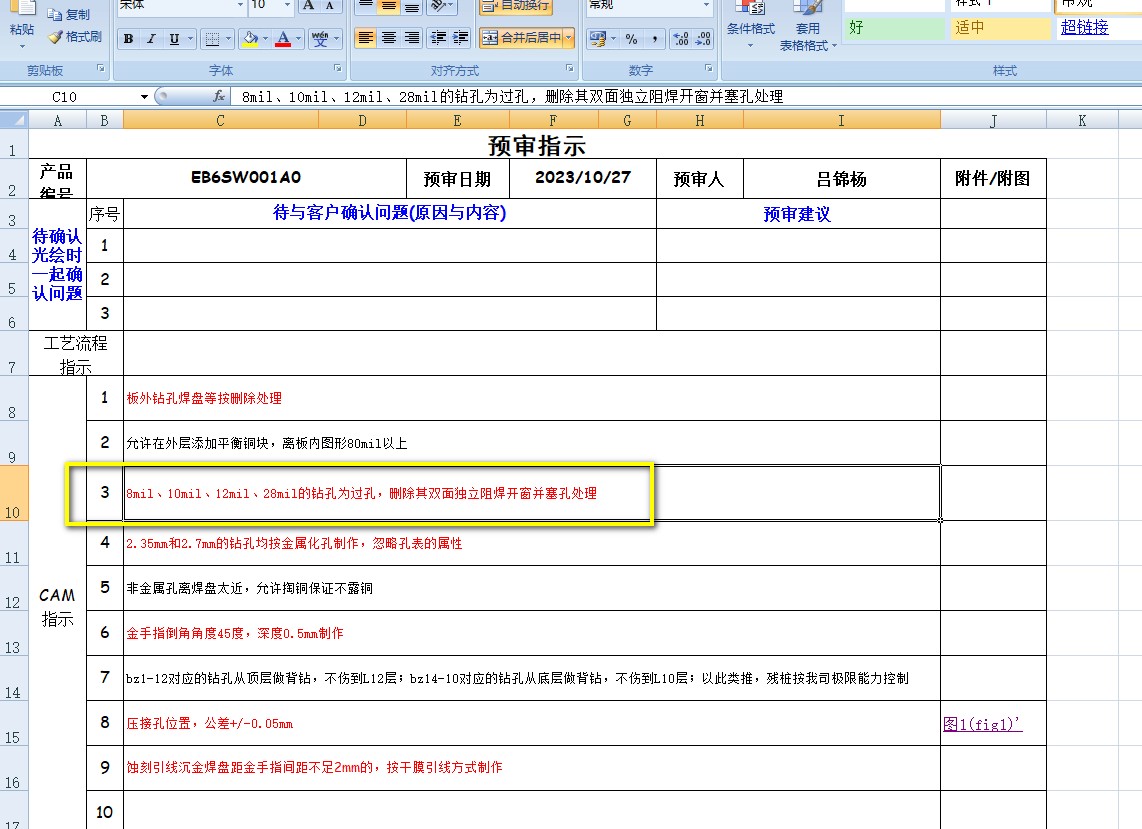
Task: Select column J header
Action: (993, 120)
